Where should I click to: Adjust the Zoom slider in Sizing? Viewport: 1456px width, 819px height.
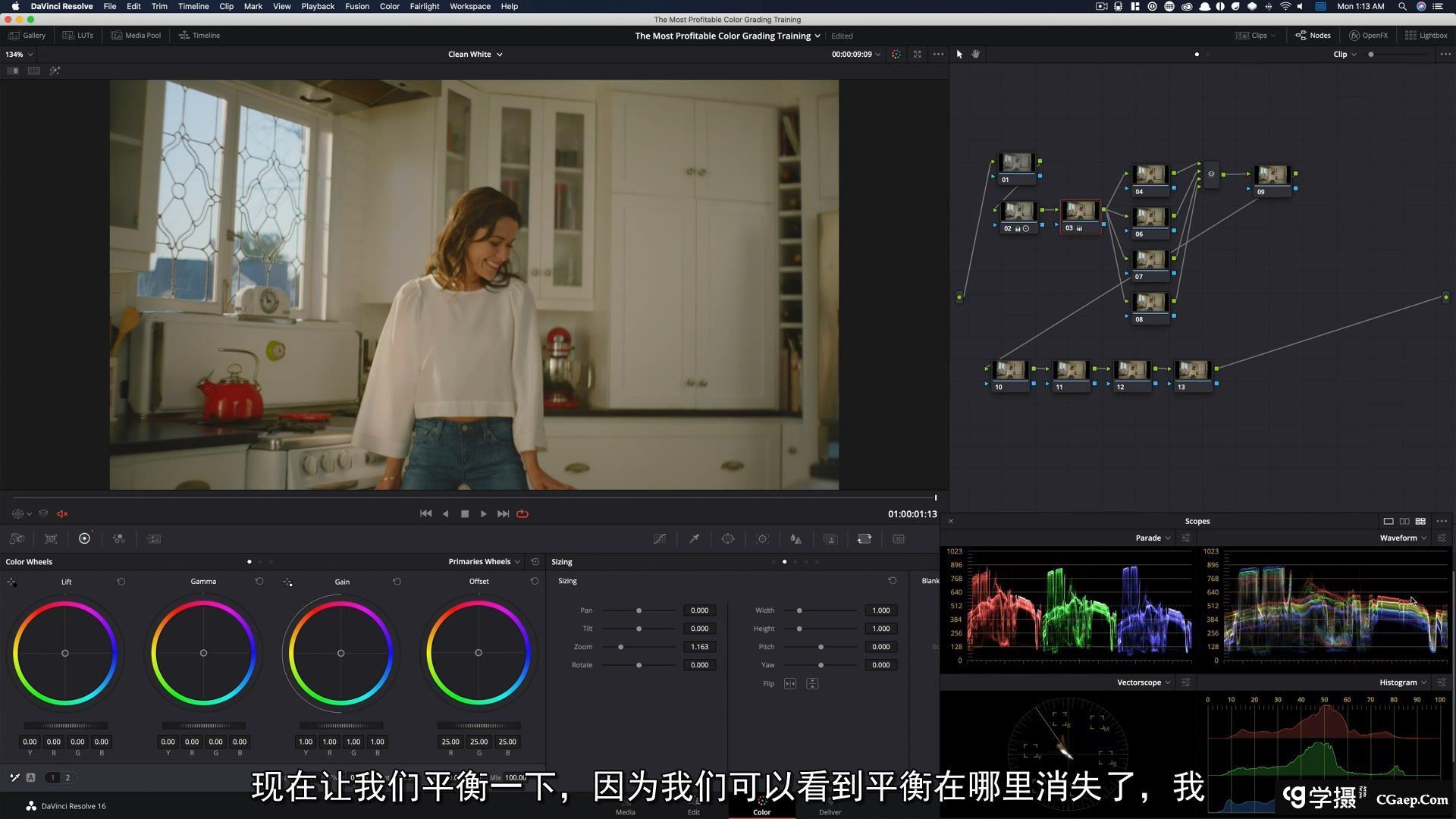coord(621,647)
